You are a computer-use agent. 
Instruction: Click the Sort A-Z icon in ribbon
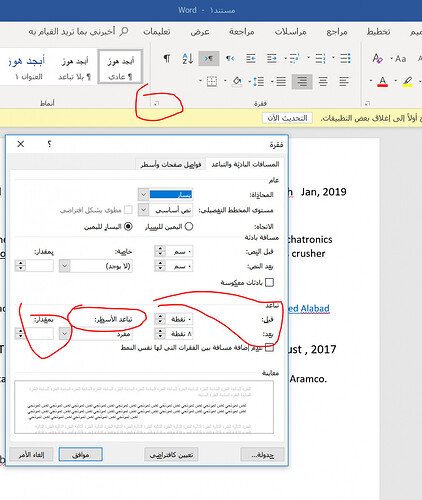point(188,59)
